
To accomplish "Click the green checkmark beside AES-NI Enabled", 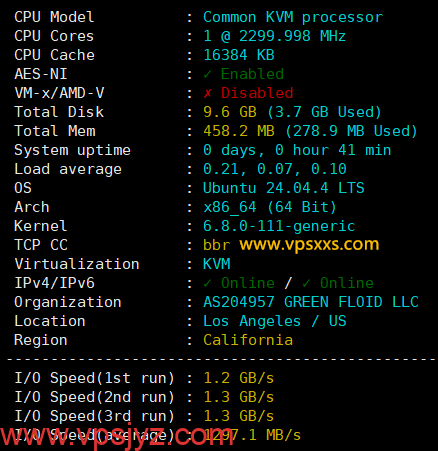I will click(207, 74).
